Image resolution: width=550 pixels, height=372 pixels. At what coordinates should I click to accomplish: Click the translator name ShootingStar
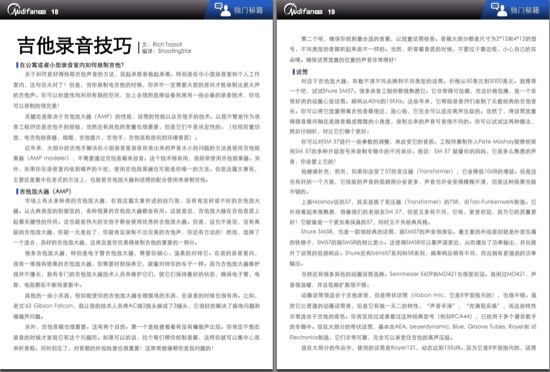point(175,51)
